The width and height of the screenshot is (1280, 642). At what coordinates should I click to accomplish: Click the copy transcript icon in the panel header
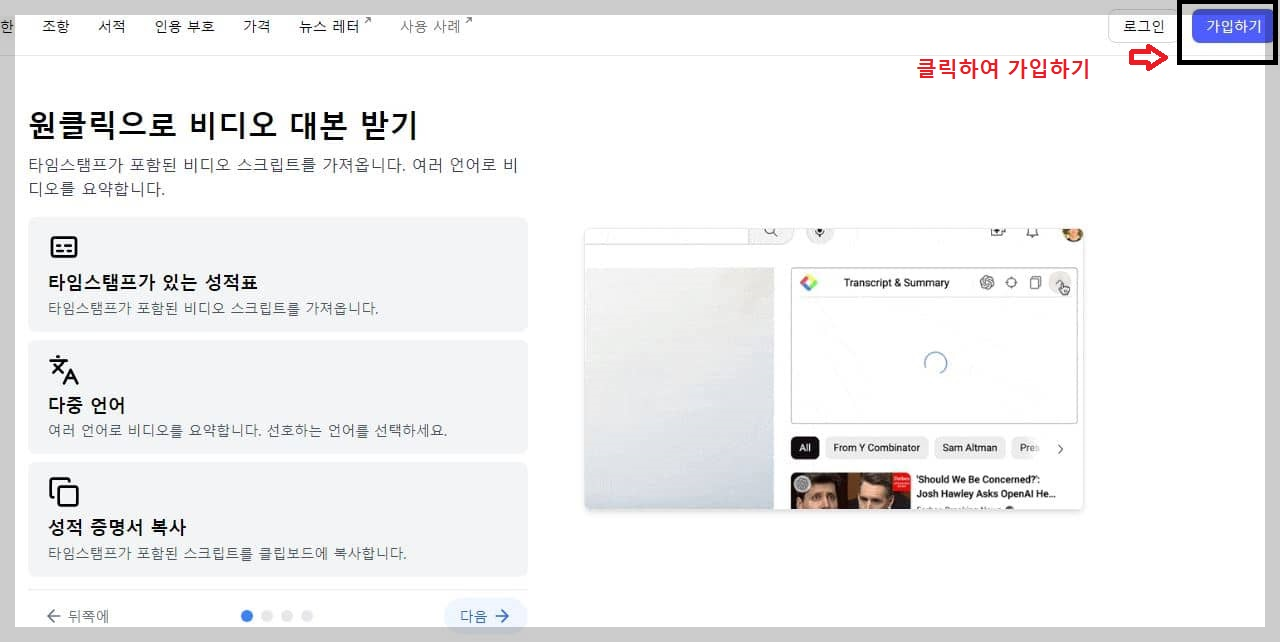(1036, 283)
